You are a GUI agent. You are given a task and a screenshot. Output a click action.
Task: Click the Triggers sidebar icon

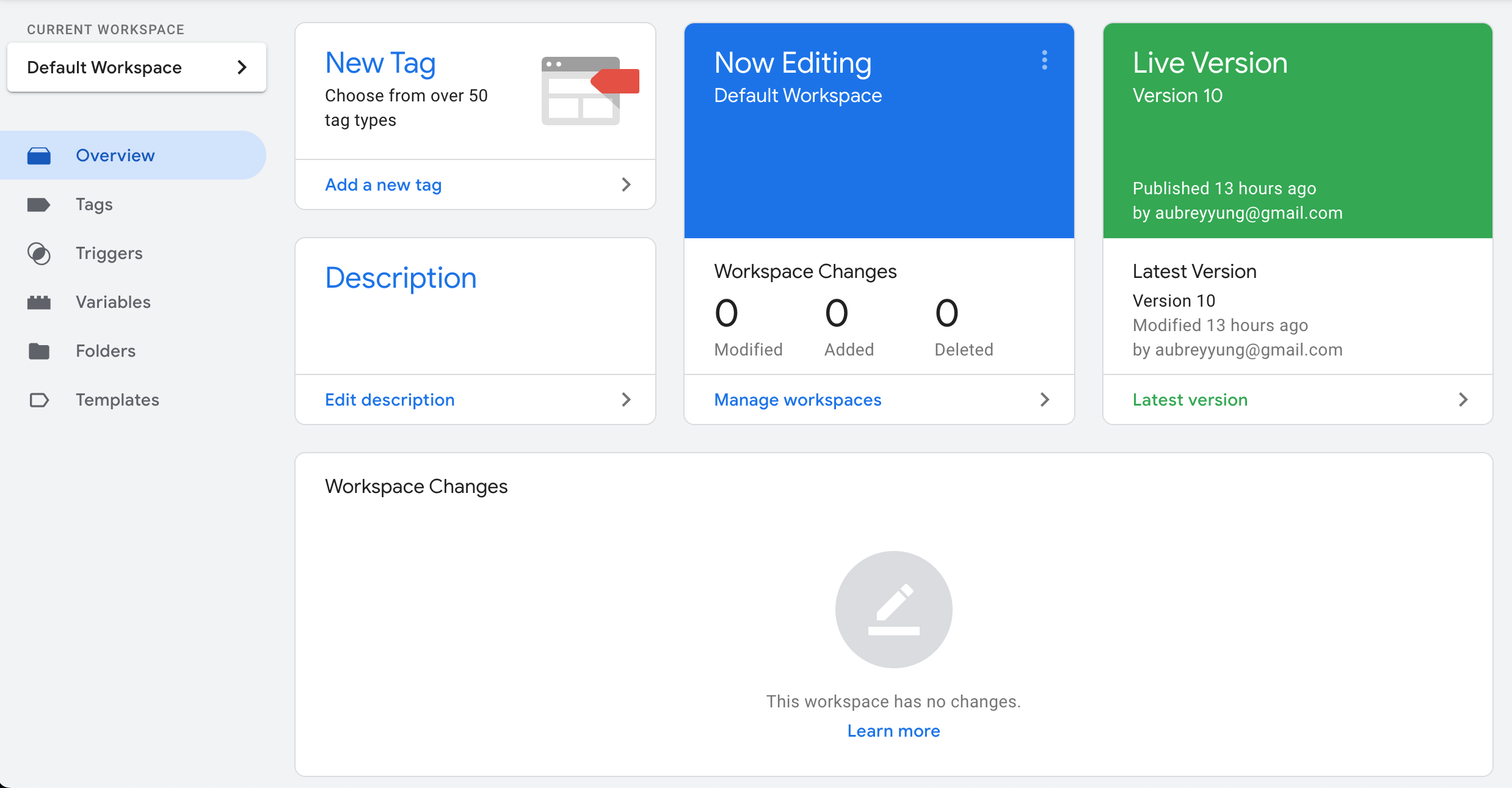(x=39, y=253)
